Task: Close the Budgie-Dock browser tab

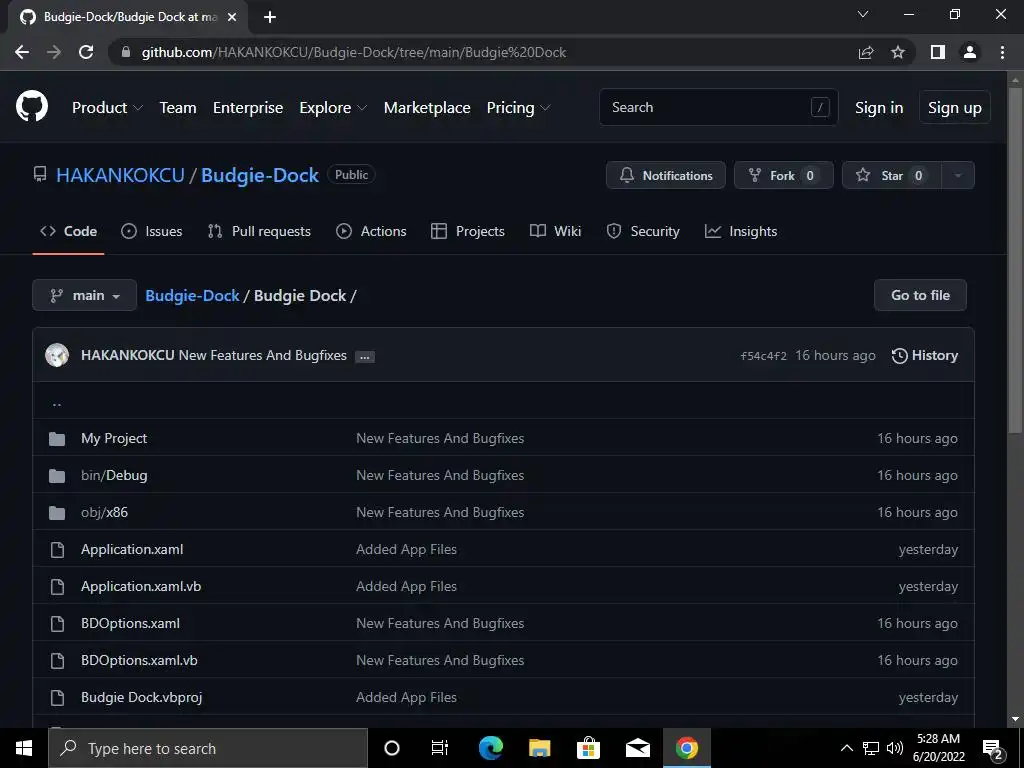Action: 232,17
